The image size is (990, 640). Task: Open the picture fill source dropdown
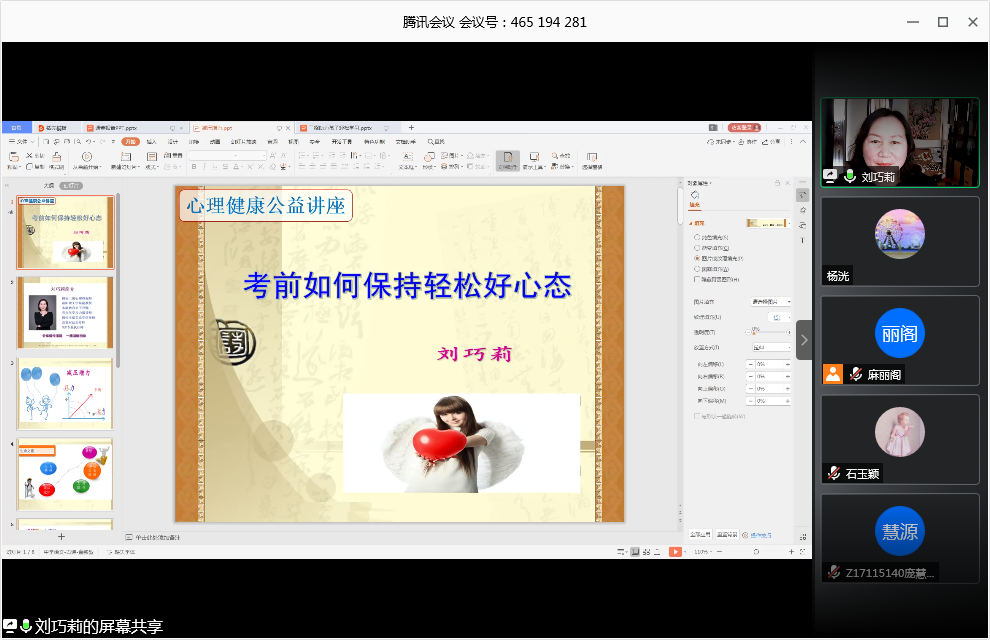(771, 301)
